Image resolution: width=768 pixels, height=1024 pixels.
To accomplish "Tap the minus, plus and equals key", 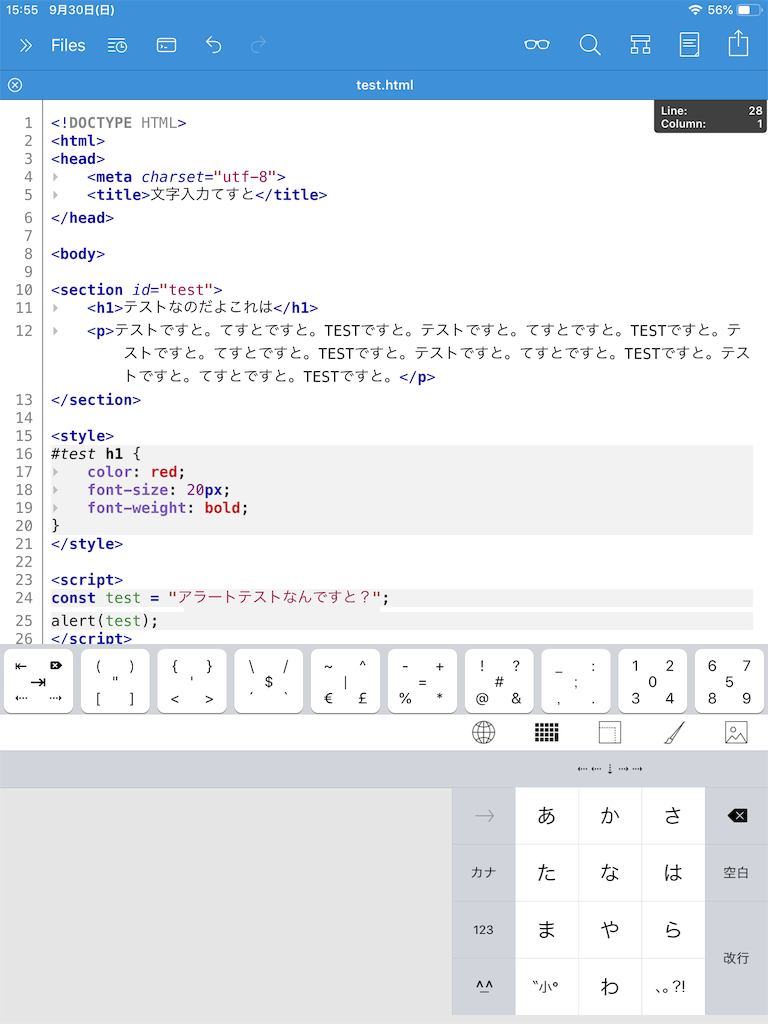I will pos(423,681).
